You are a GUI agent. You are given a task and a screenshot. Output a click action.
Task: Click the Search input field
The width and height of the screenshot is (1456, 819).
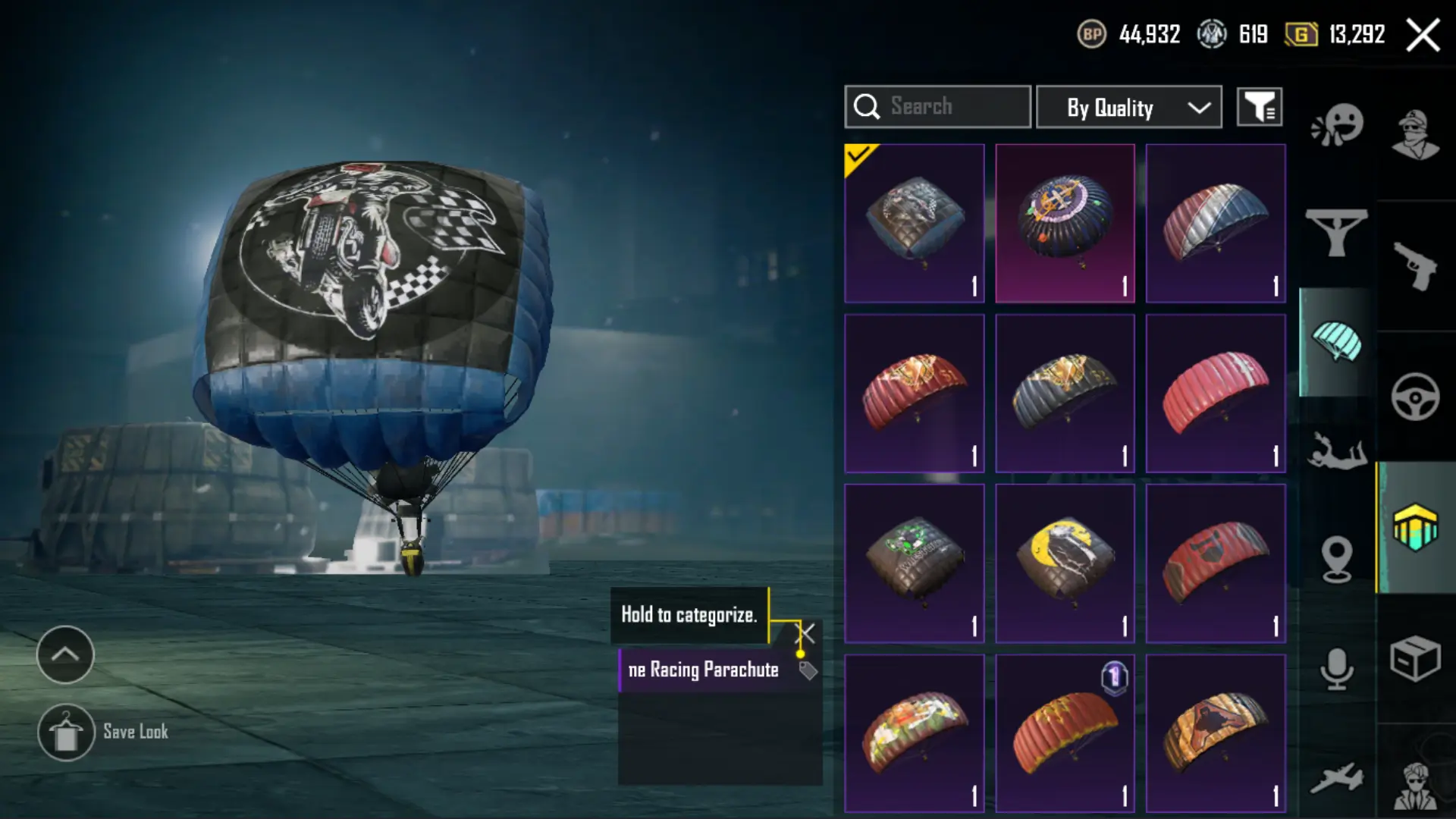pos(938,107)
